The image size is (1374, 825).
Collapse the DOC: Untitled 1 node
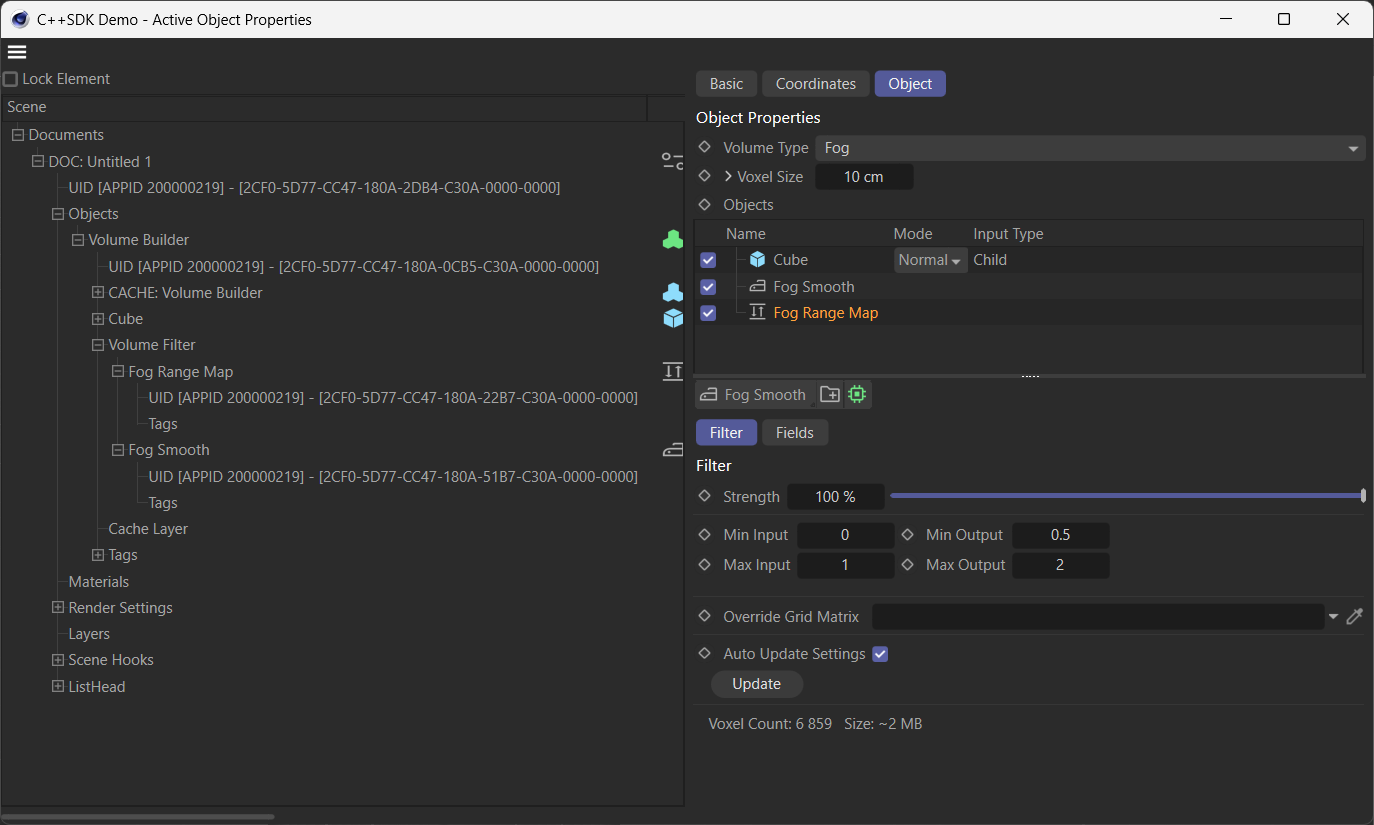tap(37, 161)
